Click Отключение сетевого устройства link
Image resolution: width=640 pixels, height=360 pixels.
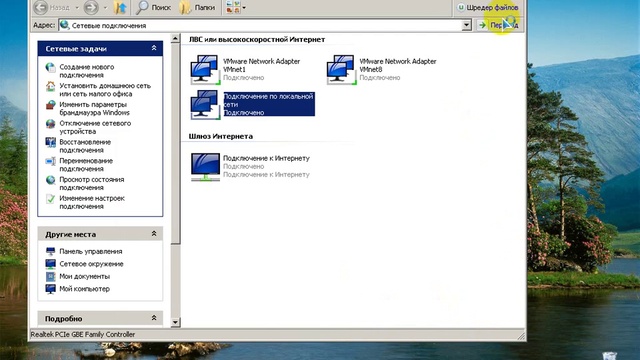tap(95, 127)
